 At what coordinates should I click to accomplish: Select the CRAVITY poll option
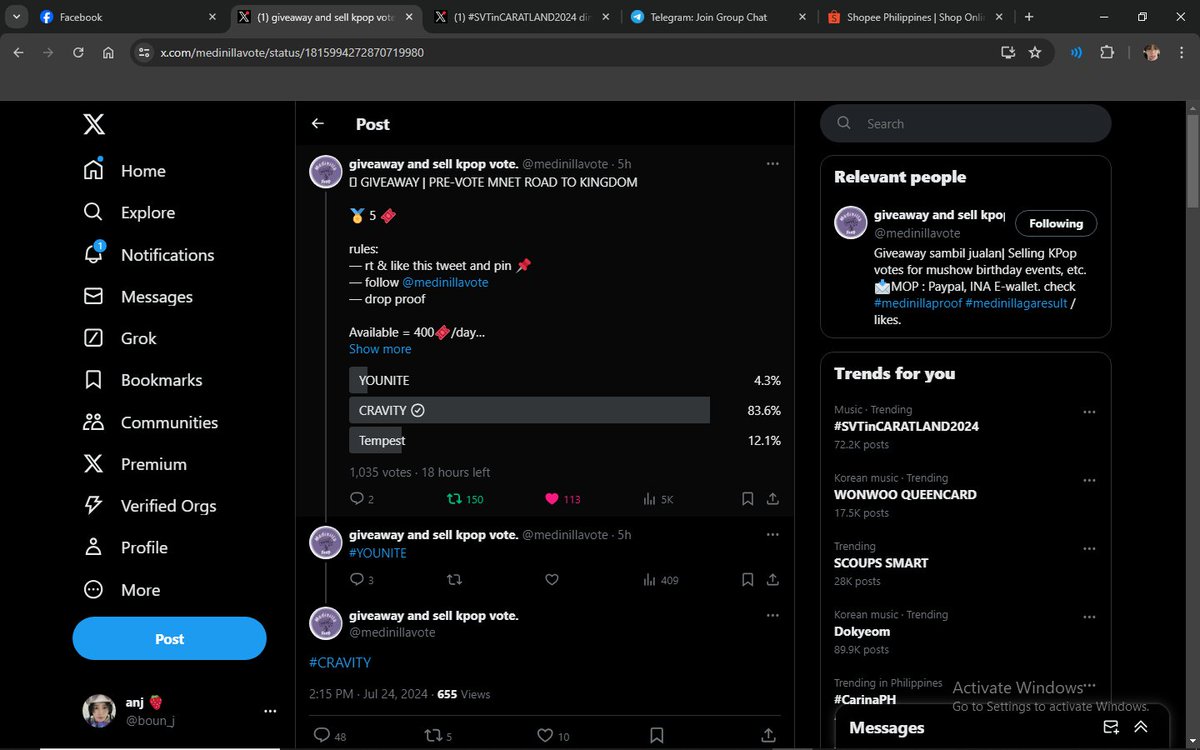click(x=565, y=410)
